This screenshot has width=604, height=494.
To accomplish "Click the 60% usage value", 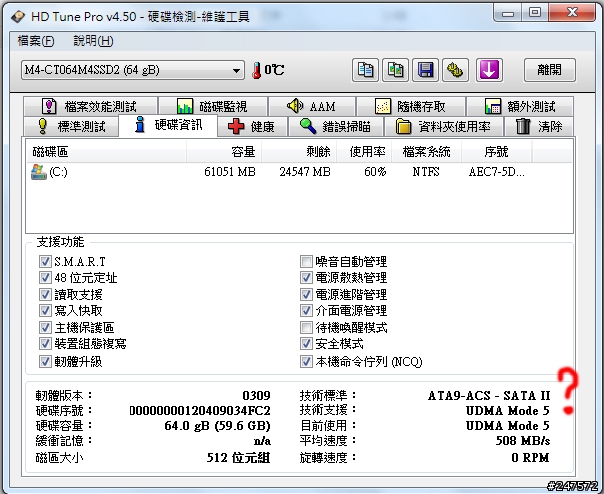I will 375,172.
